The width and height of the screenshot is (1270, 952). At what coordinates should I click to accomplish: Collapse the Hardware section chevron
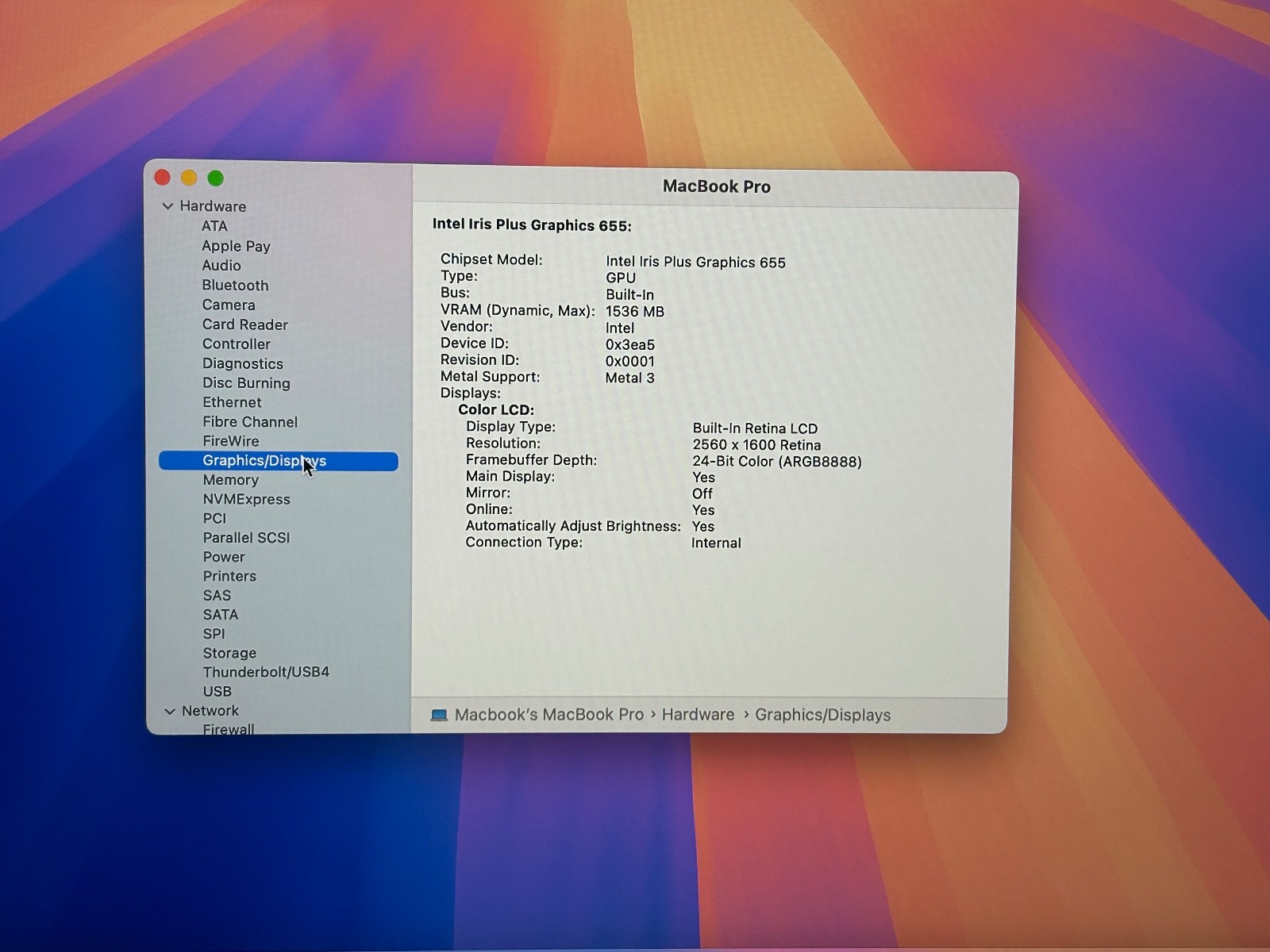[167, 206]
